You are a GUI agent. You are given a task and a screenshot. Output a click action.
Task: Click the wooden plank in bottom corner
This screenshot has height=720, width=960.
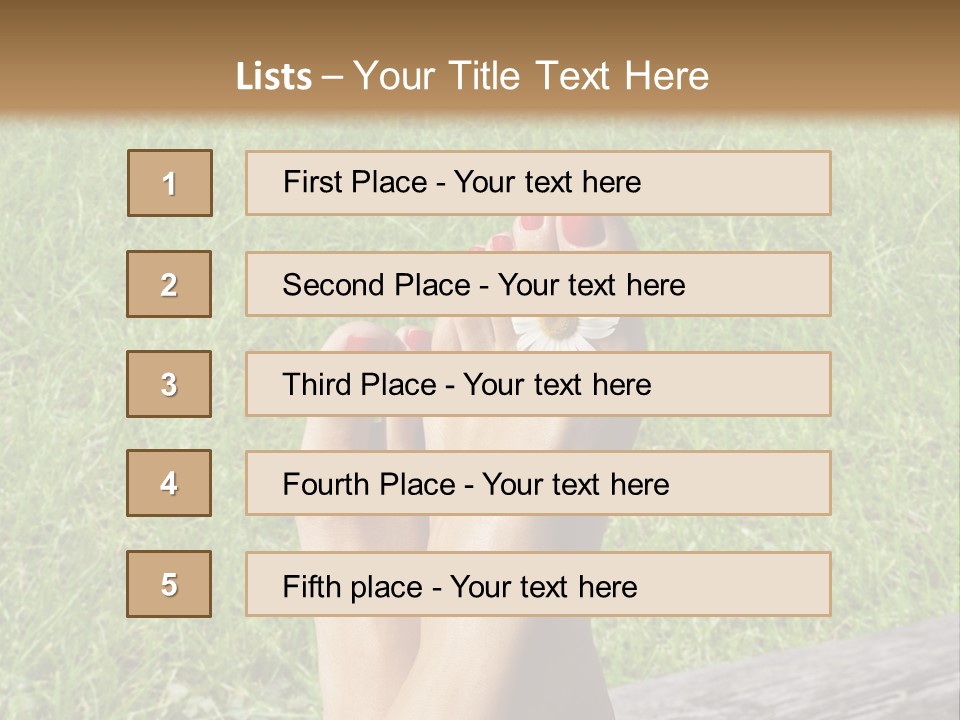pos(800,680)
